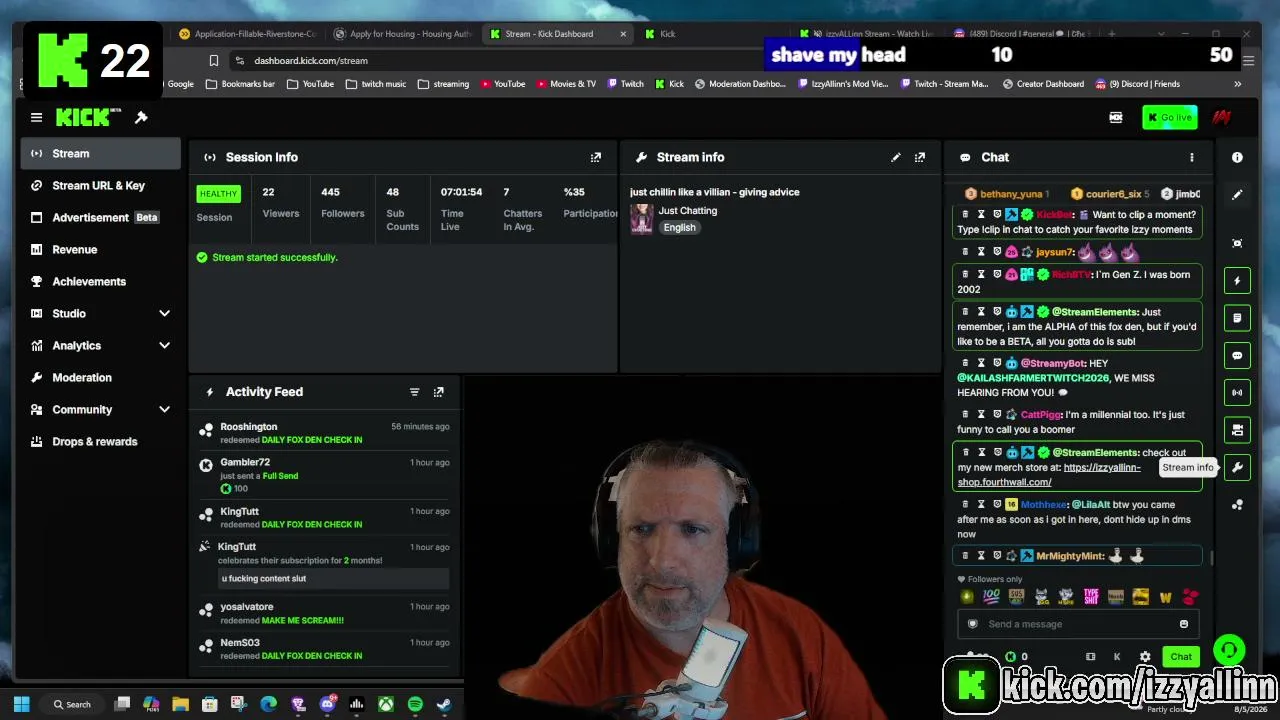Bookmark this page via address bar icon
This screenshot has height=720, width=1280.
214,61
